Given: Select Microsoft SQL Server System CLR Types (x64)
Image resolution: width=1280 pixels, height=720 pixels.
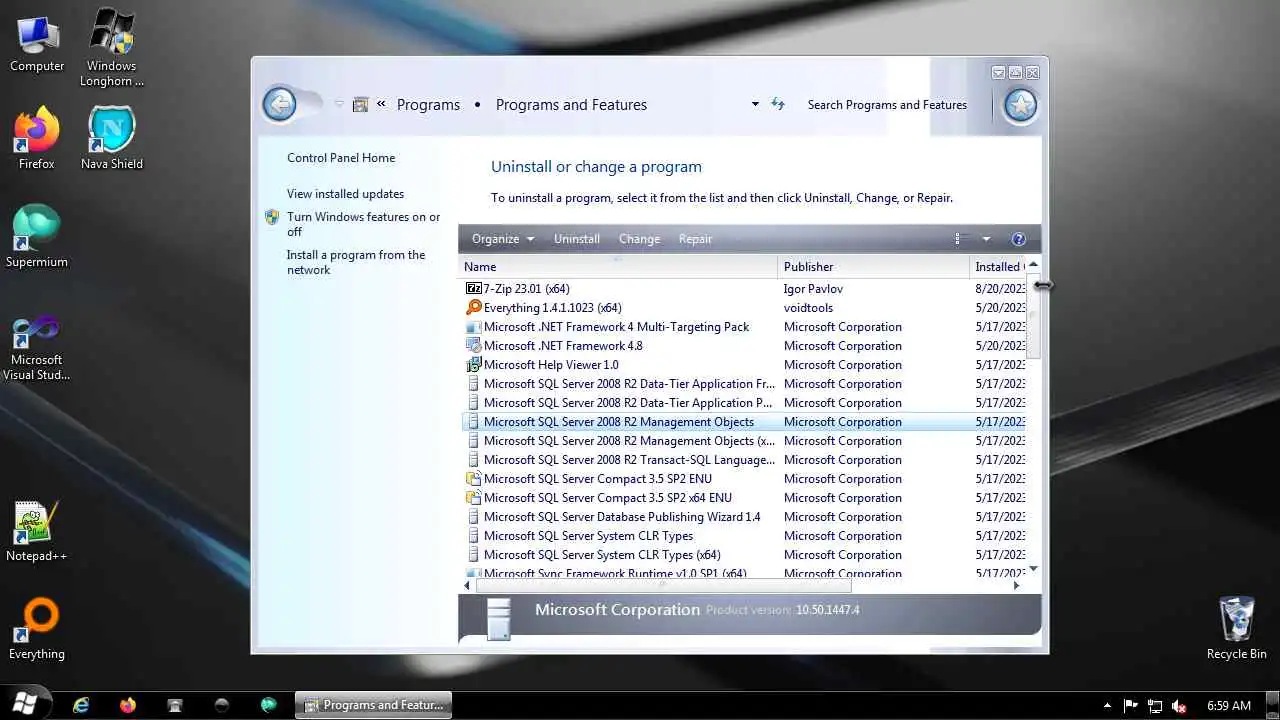Looking at the screenshot, I should click(744, 555).
